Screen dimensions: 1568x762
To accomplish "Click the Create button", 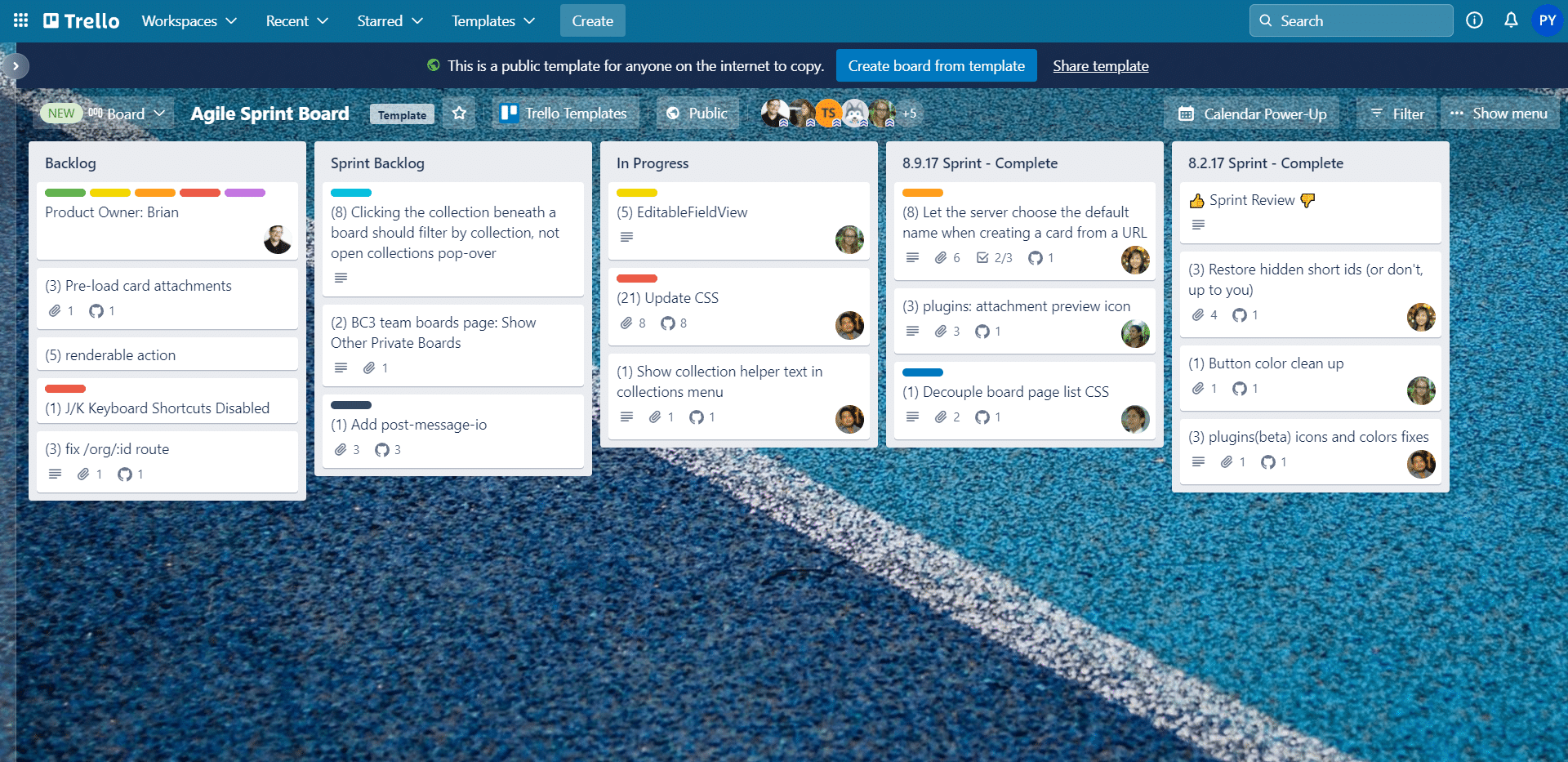I will (x=593, y=20).
